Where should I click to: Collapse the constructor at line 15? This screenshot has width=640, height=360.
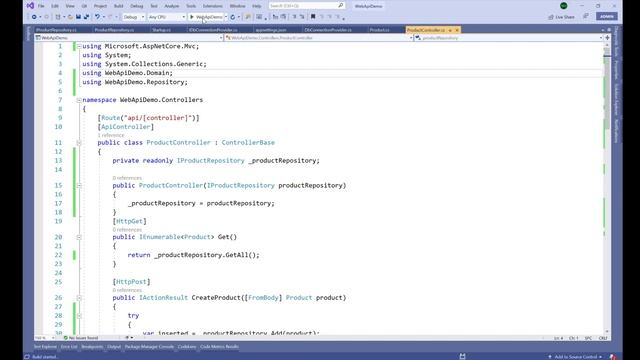[x=79, y=185]
